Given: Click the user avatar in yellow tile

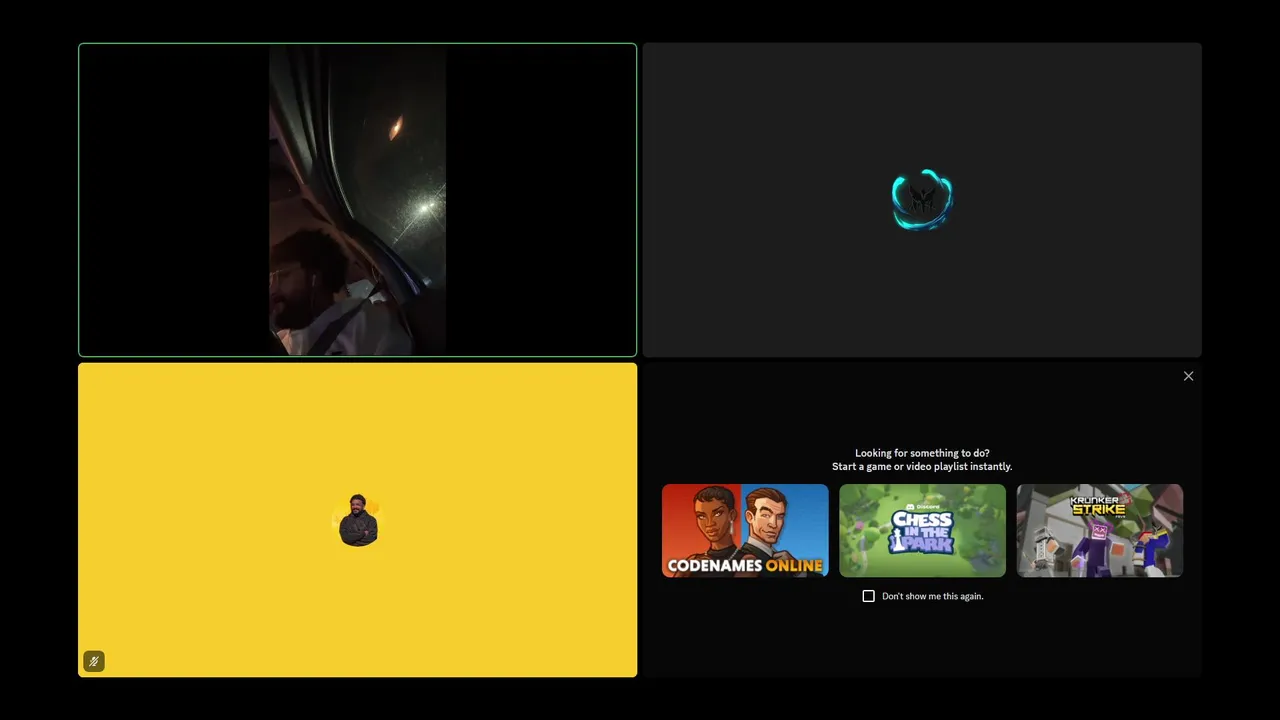Looking at the screenshot, I should click(358, 520).
